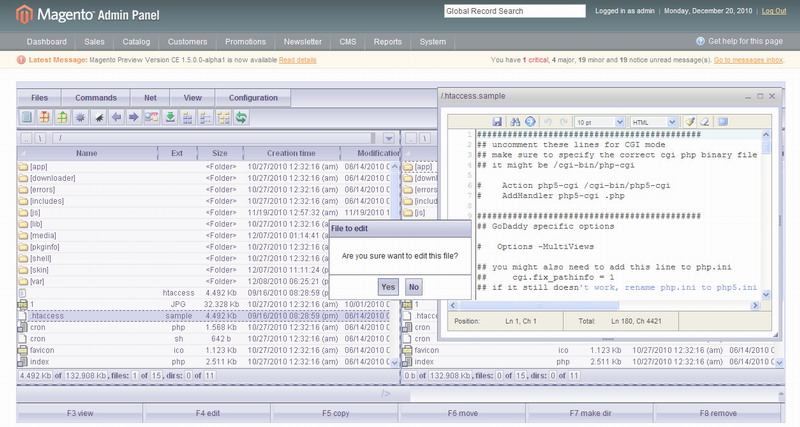Sort by the Size column header
The width and height of the screenshot is (800, 427).
[220, 153]
